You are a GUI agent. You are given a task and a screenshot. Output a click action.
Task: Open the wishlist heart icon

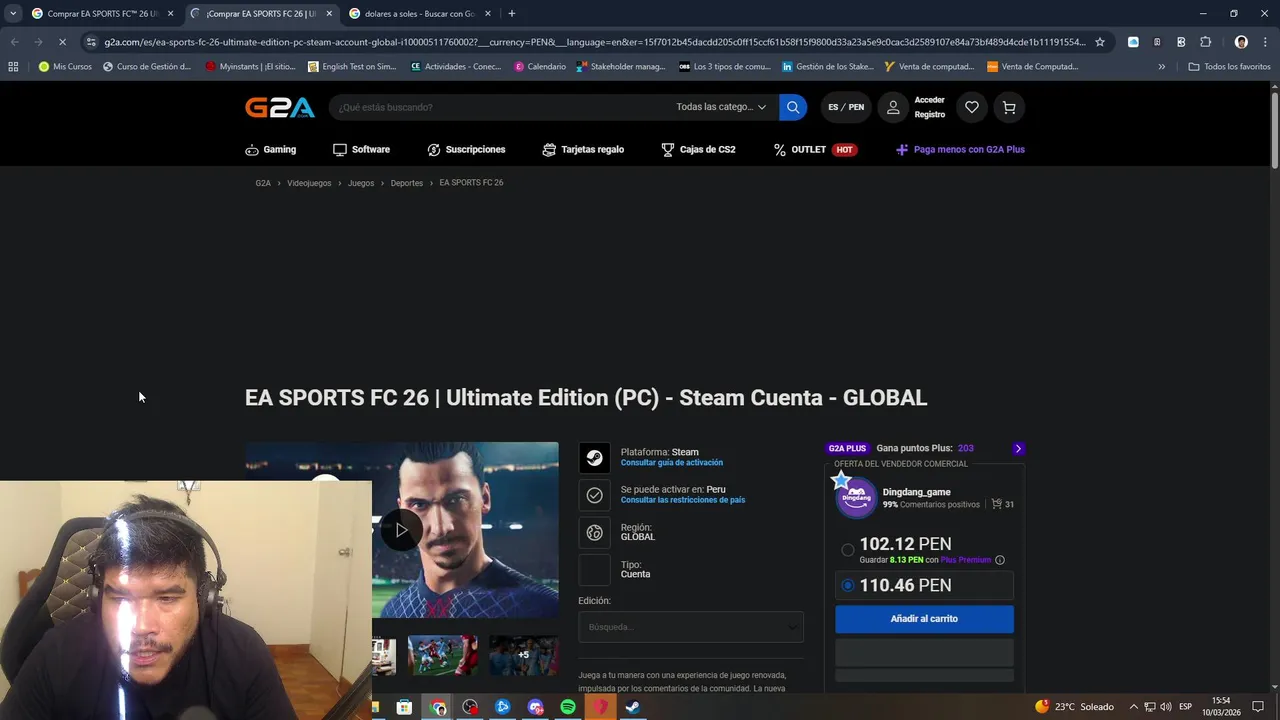[972, 107]
